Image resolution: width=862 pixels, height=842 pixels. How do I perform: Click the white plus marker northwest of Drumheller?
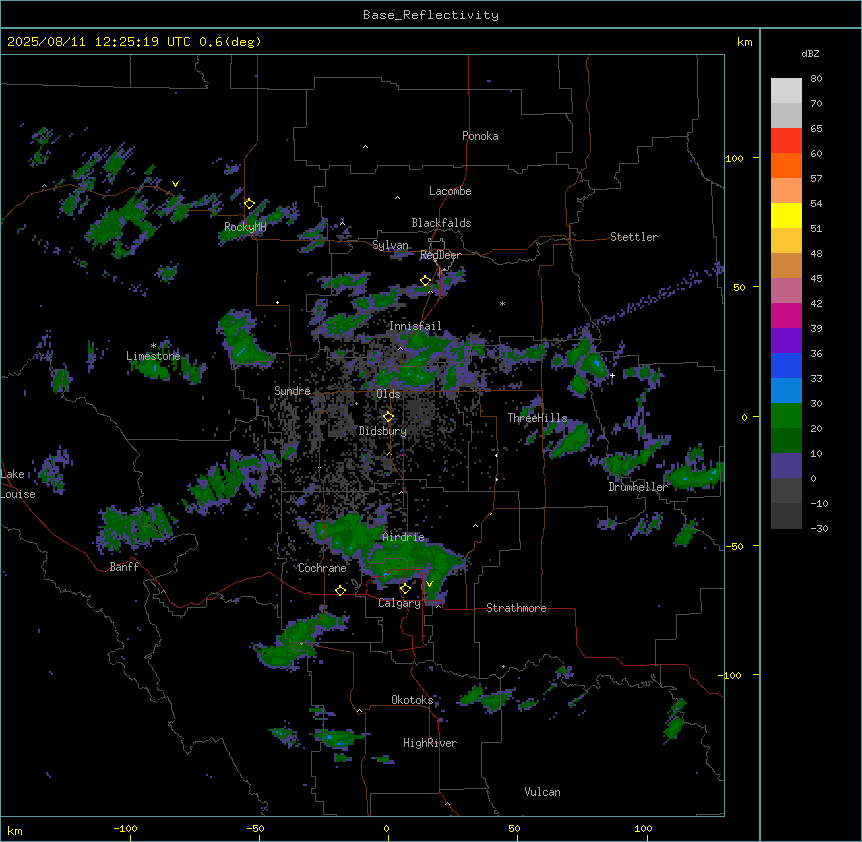click(x=612, y=375)
